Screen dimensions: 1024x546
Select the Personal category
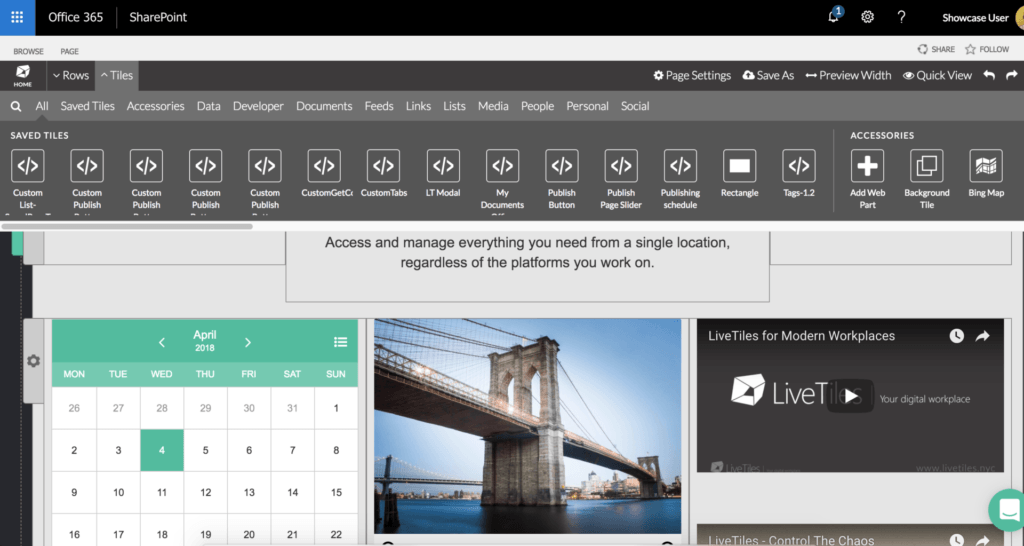tap(587, 106)
